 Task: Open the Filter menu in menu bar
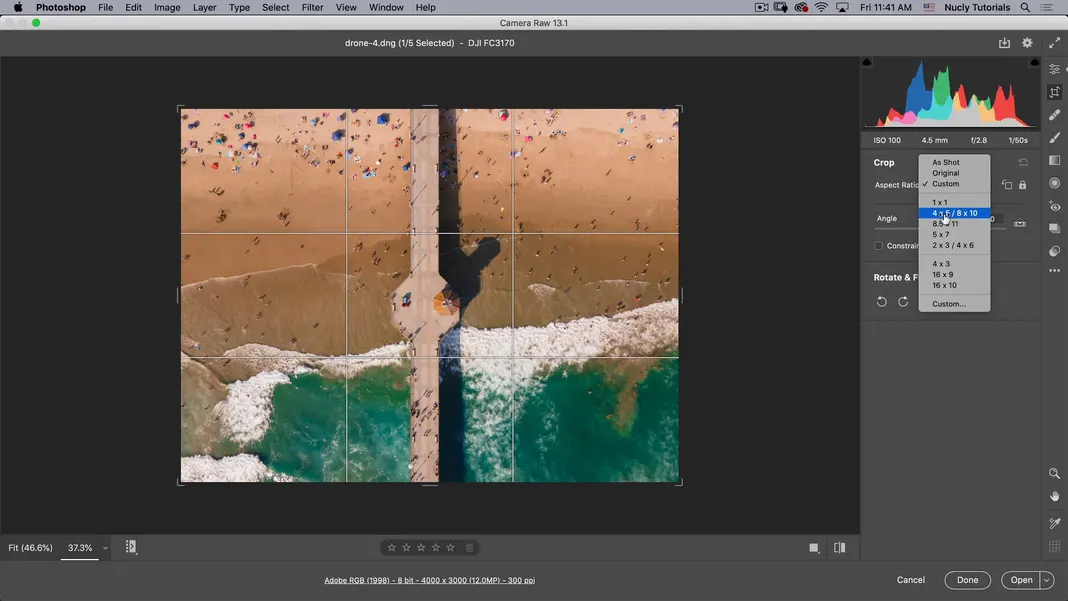[x=312, y=7]
